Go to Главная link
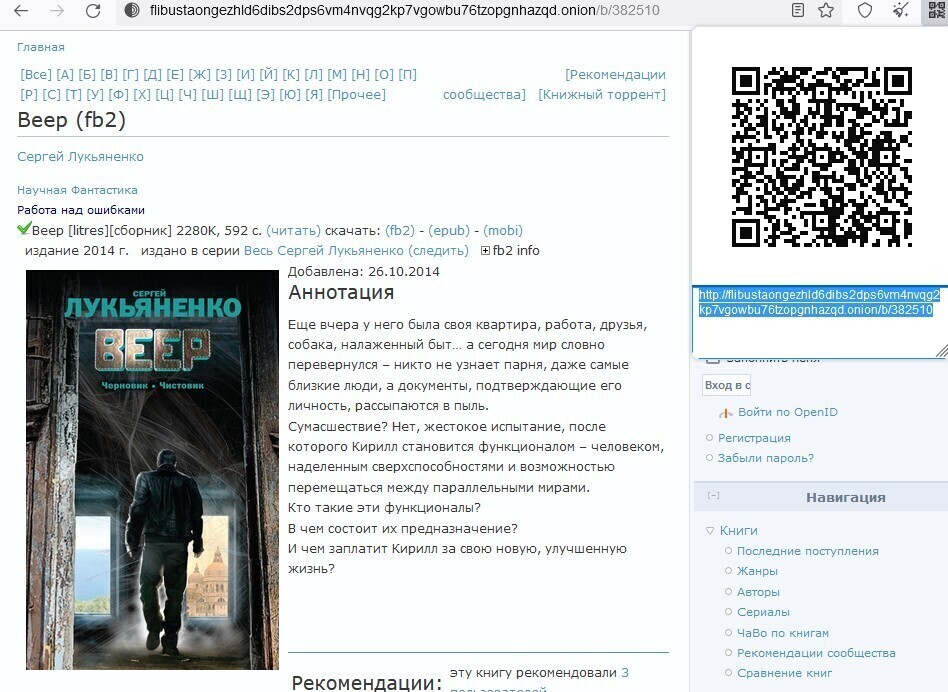Viewport: 948px width, 692px height. click(41, 47)
